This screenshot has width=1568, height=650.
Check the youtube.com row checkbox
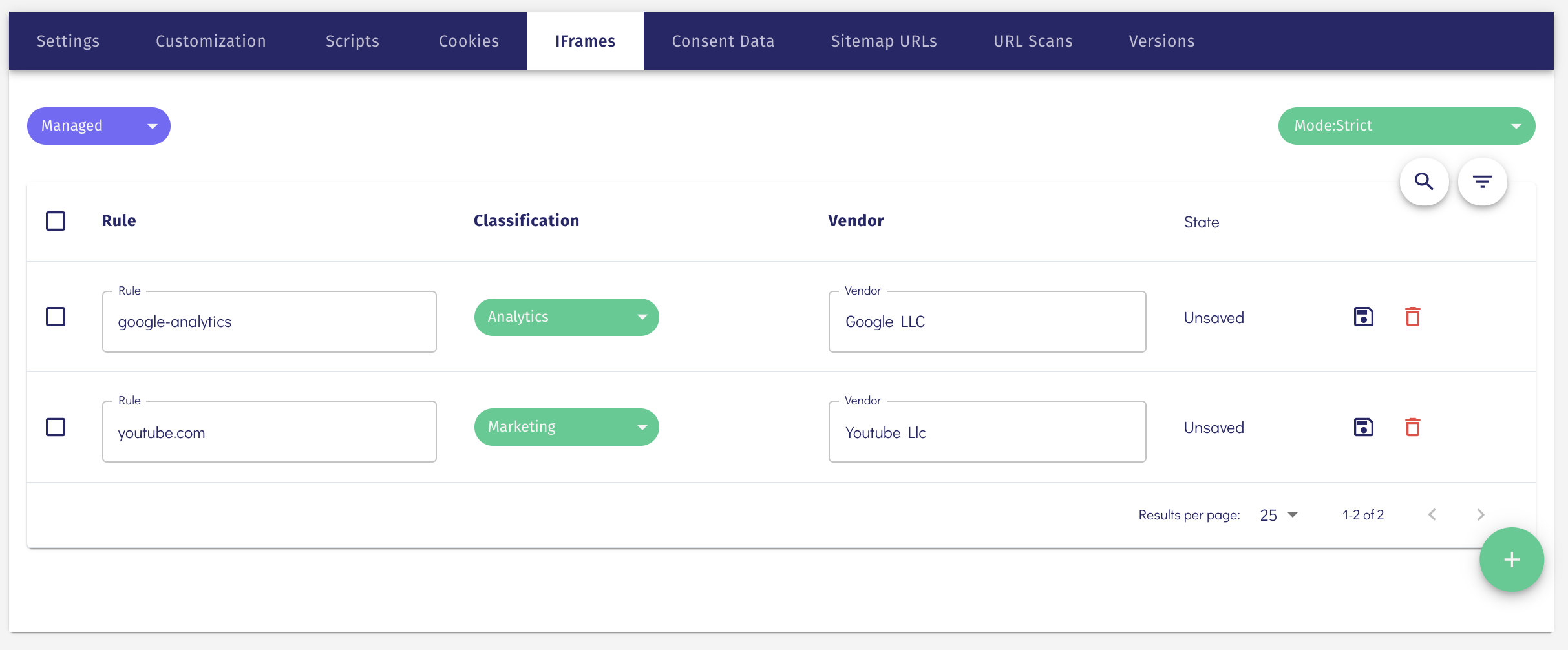pos(56,427)
